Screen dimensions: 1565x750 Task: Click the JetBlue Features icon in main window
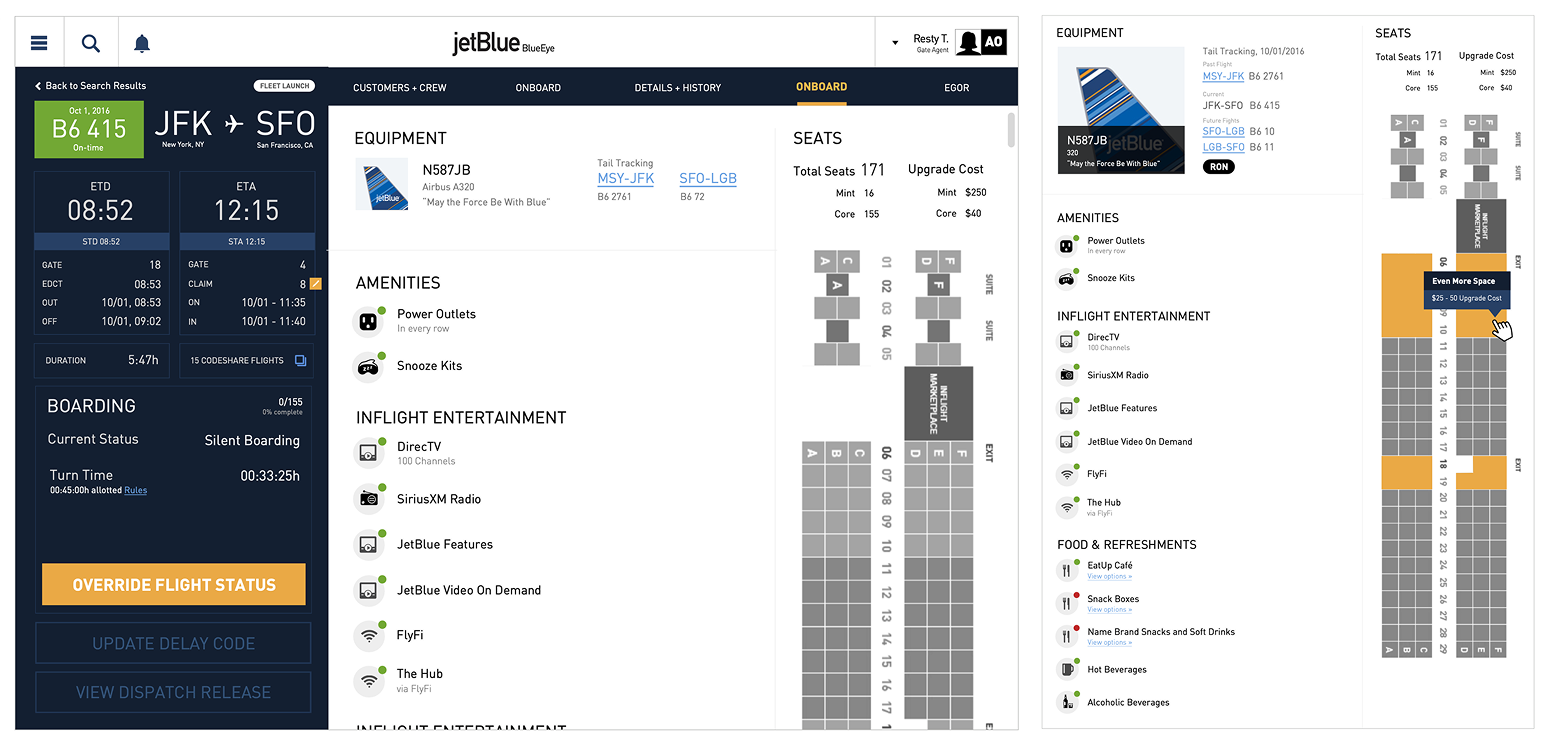368,545
